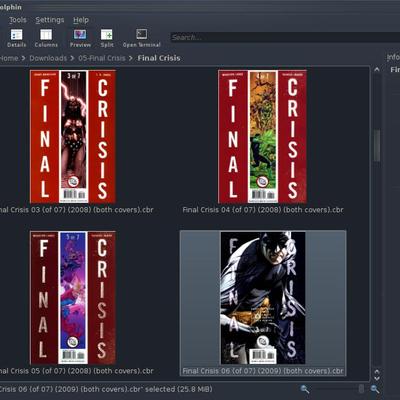Screen dimensions: 400x400
Task: Split the Dolphin view
Action: click(107, 38)
